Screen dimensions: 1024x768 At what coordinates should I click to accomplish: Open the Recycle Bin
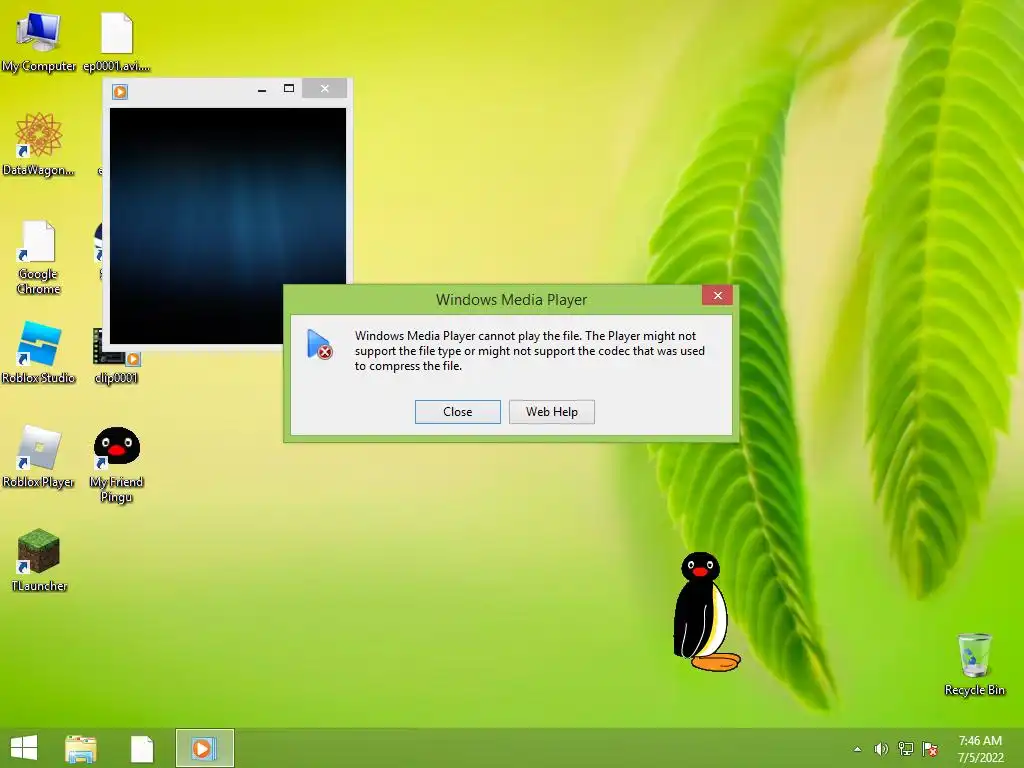[974, 664]
